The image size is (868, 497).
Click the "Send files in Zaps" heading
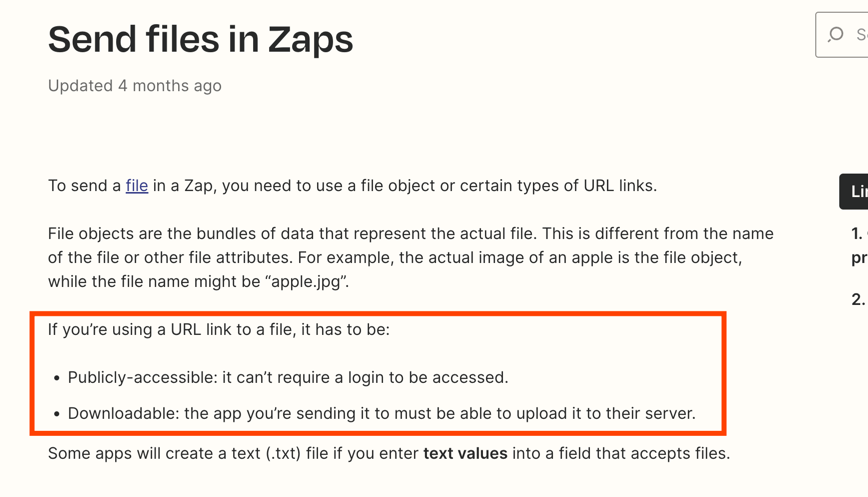point(200,39)
